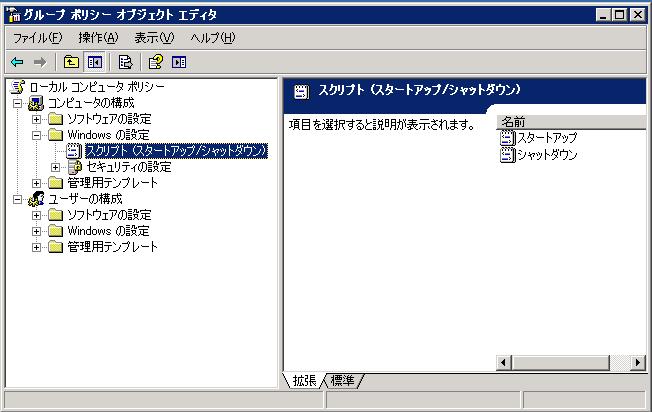
Task: Toggle the console tree show/hide icon
Action: coord(94,61)
